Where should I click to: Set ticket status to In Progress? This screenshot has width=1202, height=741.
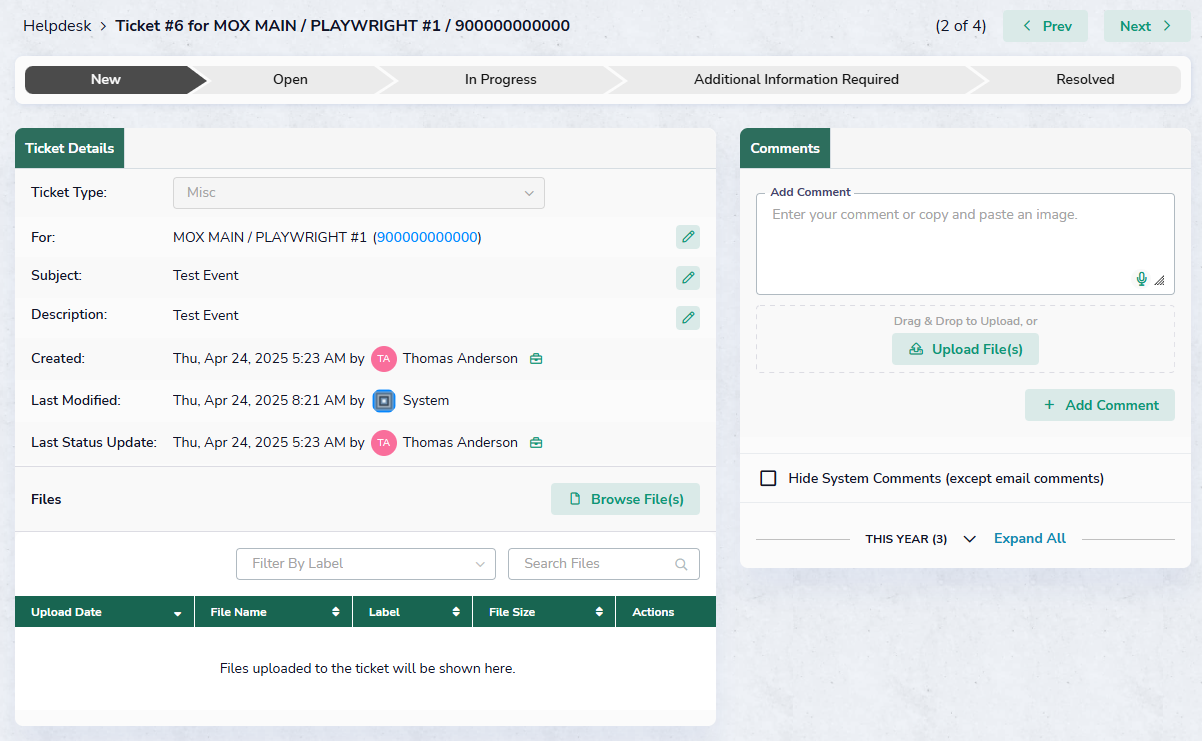500,80
